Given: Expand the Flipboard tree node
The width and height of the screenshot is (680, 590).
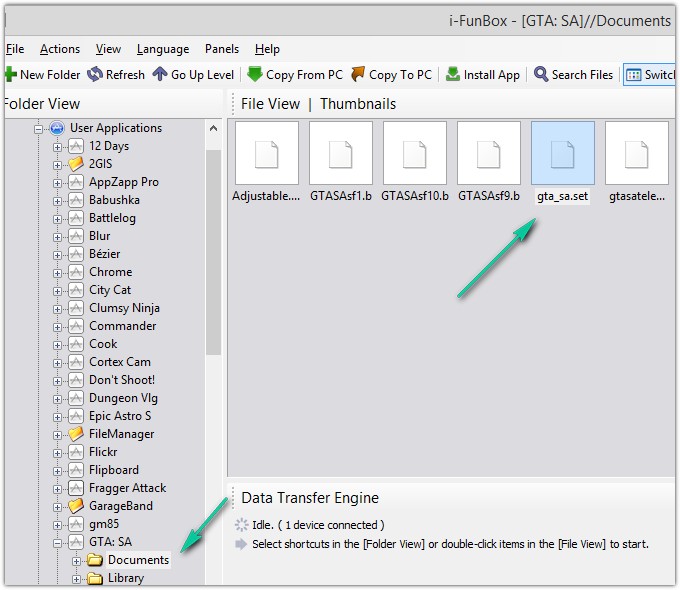Looking at the screenshot, I should [x=57, y=471].
